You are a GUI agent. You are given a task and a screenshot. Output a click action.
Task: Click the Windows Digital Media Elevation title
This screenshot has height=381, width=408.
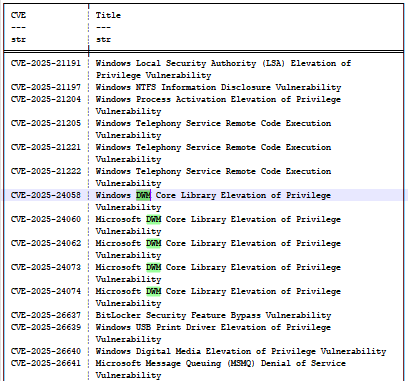tap(241, 351)
